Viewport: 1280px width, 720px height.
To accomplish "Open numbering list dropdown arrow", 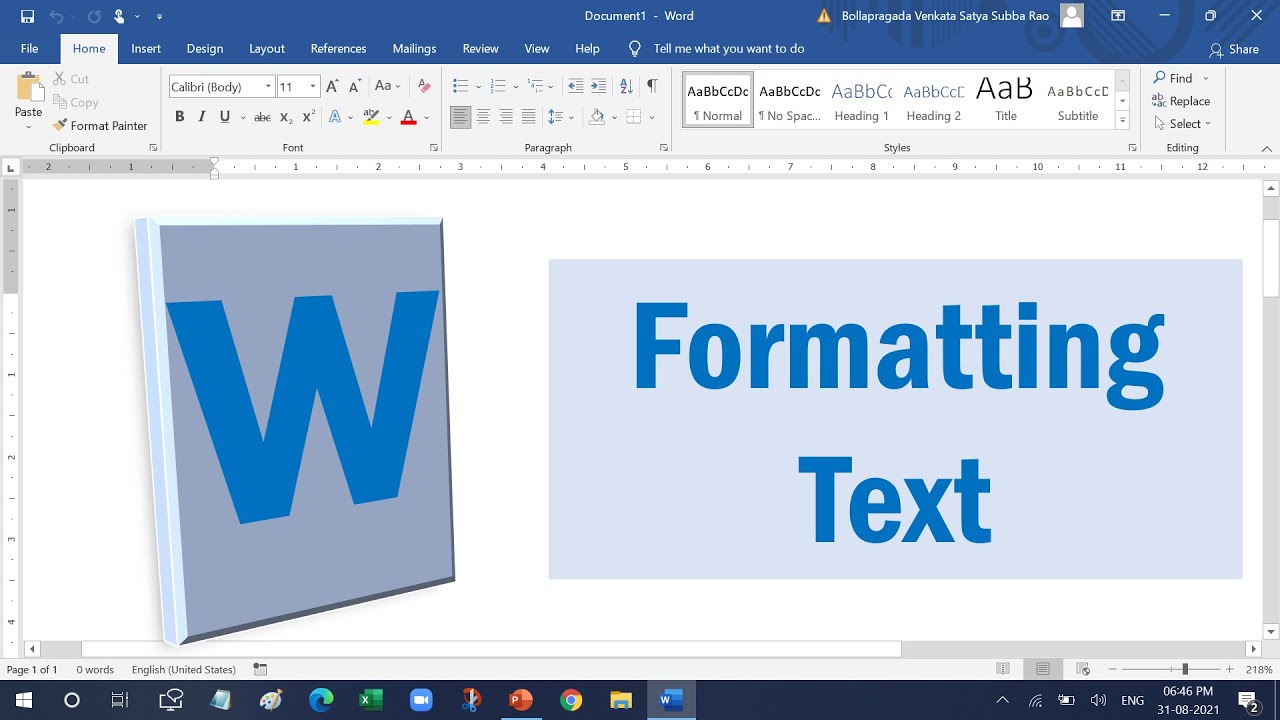I will 515,87.
